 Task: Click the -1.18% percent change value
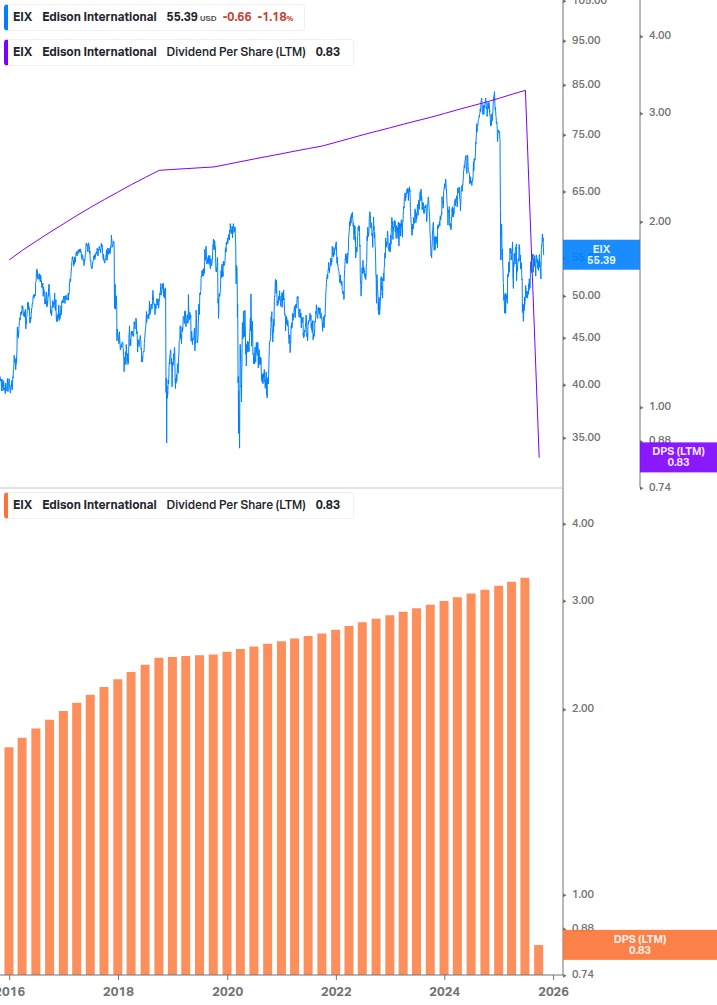276,17
